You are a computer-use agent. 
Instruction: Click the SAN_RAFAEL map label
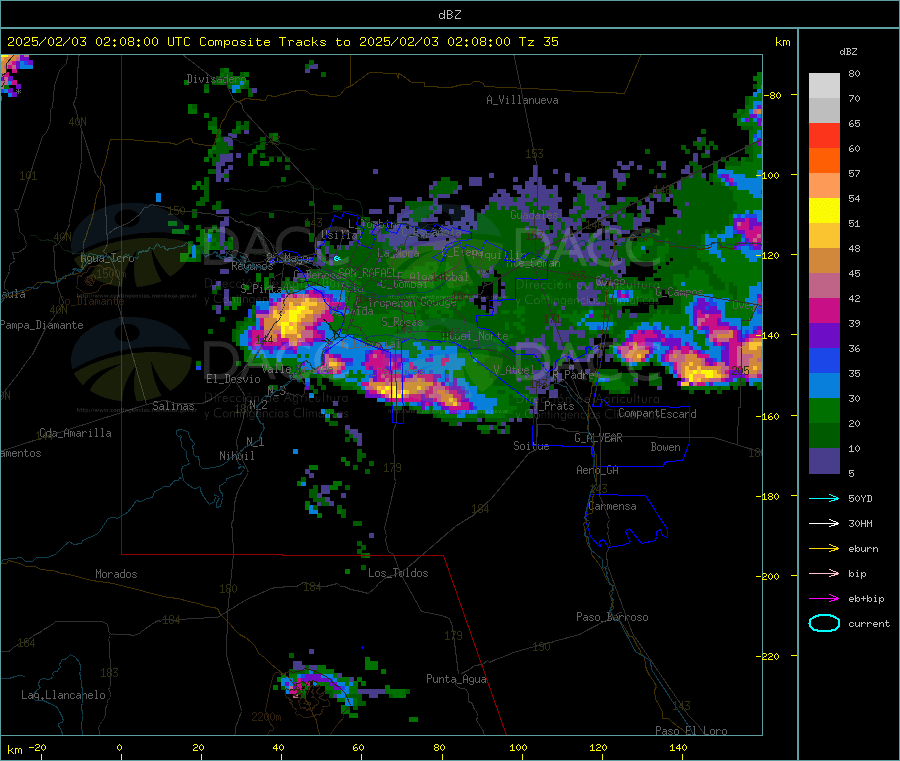point(365,272)
